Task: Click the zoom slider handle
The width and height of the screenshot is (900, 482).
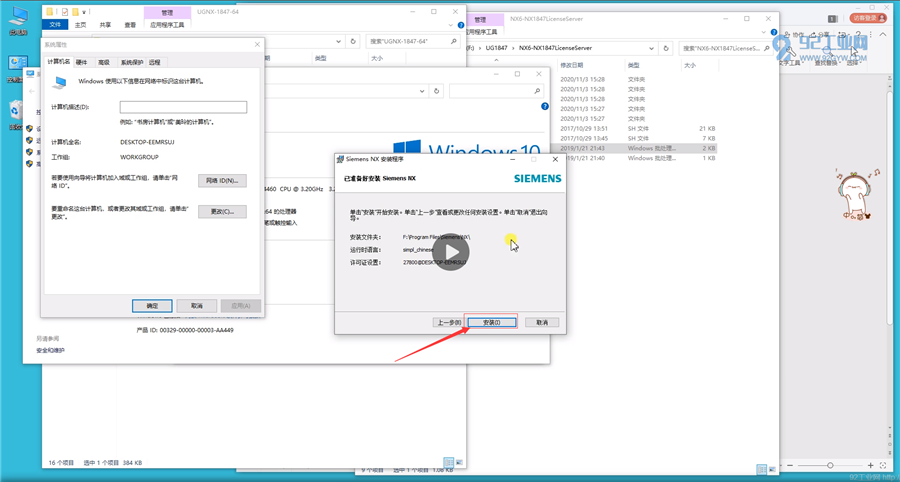Action: [830, 465]
